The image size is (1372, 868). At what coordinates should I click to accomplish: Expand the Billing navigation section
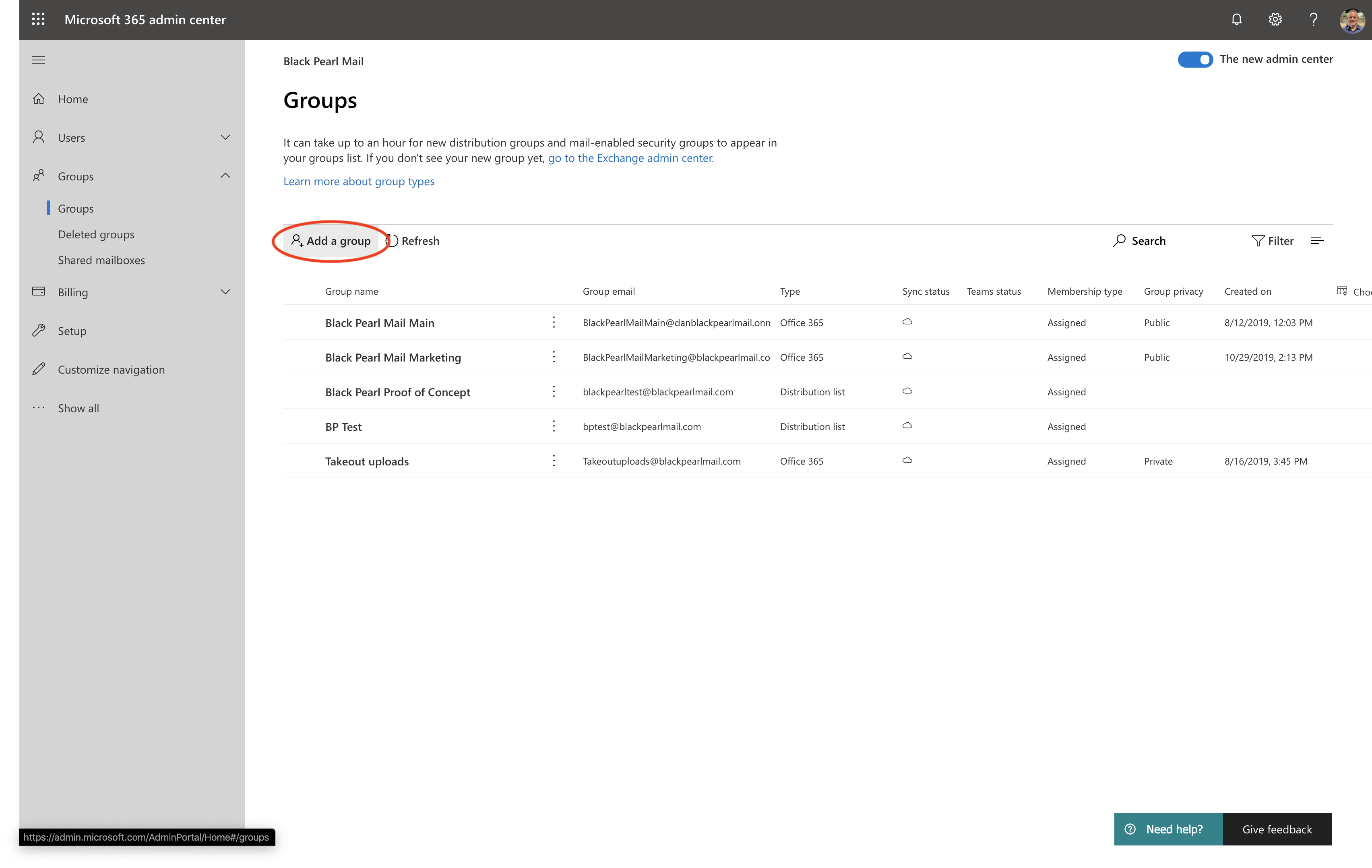tap(225, 292)
